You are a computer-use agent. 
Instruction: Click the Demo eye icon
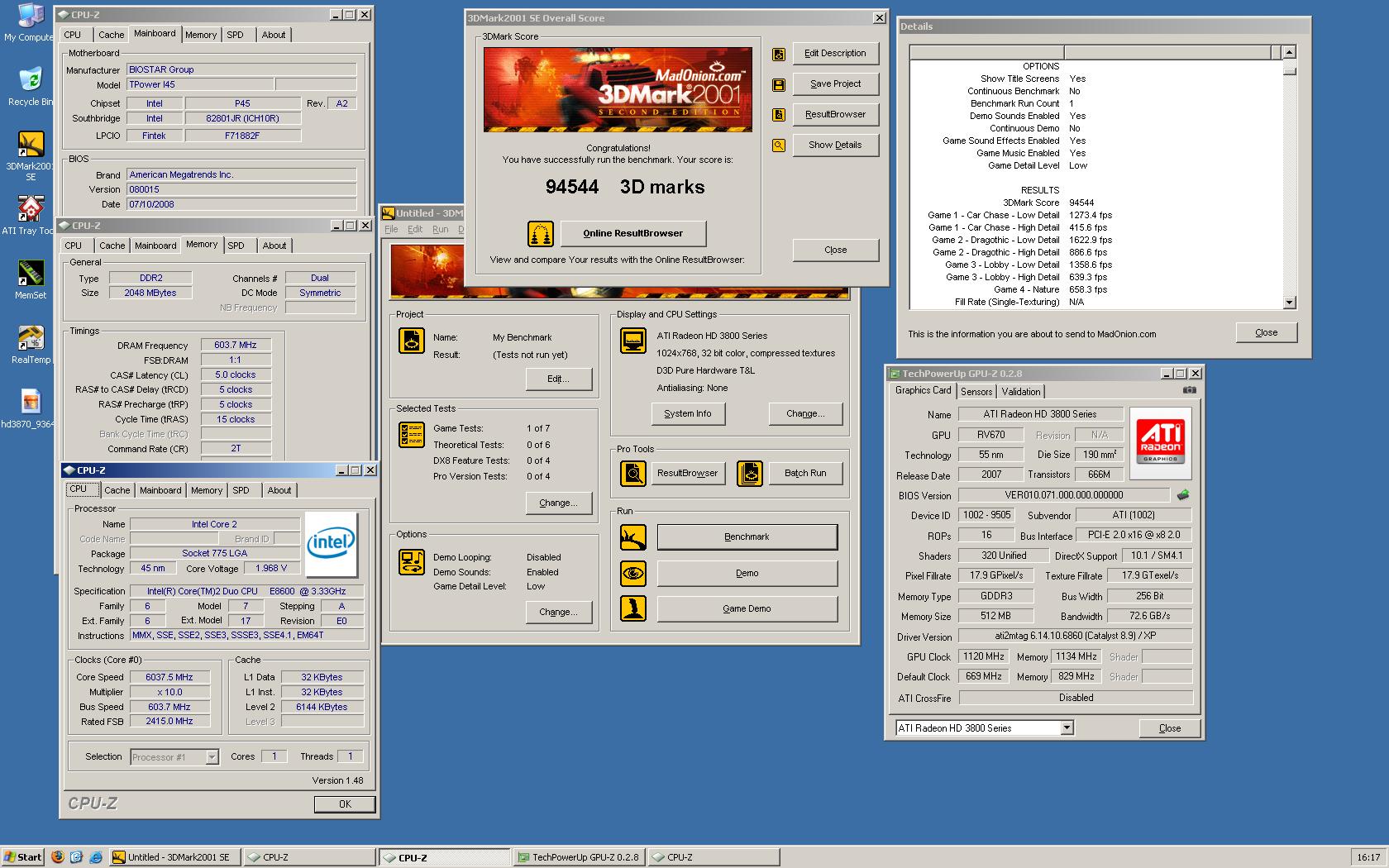[x=633, y=573]
